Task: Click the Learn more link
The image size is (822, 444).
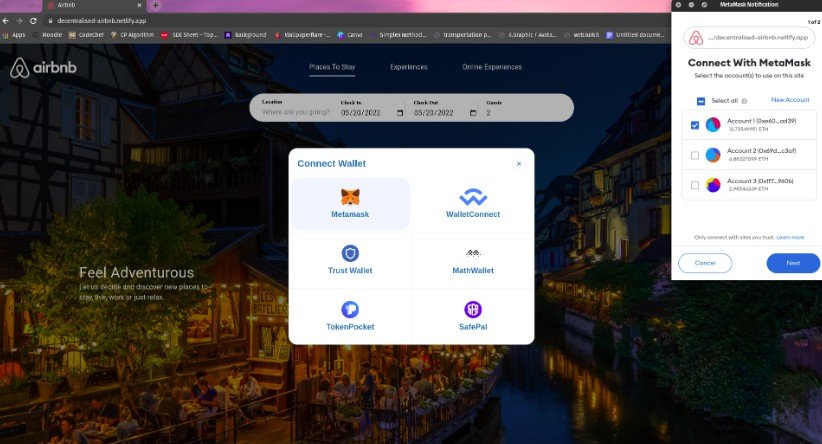Action: 790,237
